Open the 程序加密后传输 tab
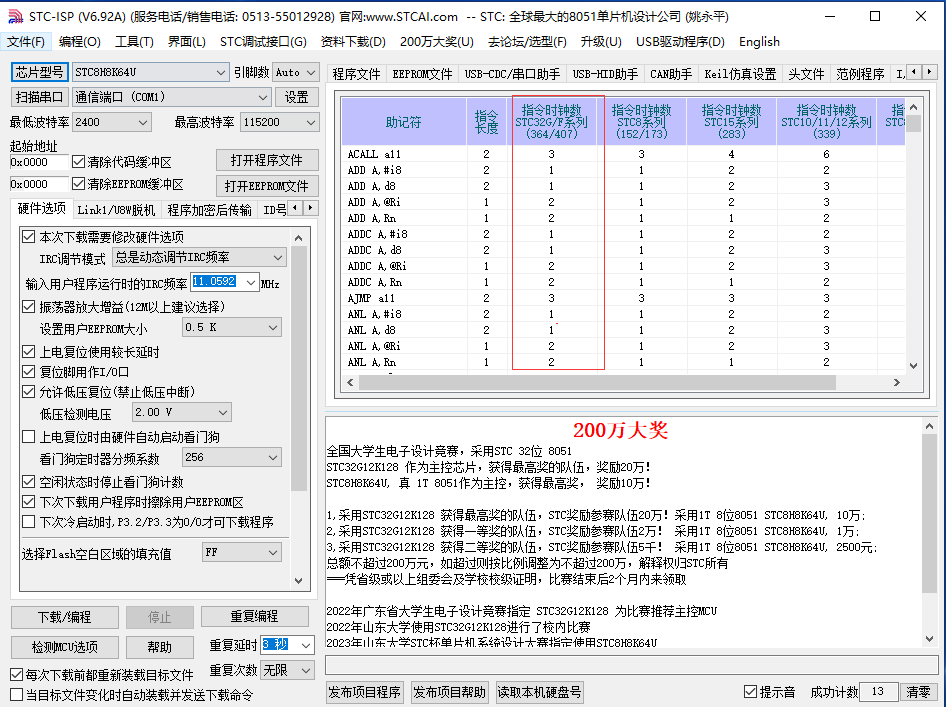This screenshot has width=946, height=707. (209, 210)
